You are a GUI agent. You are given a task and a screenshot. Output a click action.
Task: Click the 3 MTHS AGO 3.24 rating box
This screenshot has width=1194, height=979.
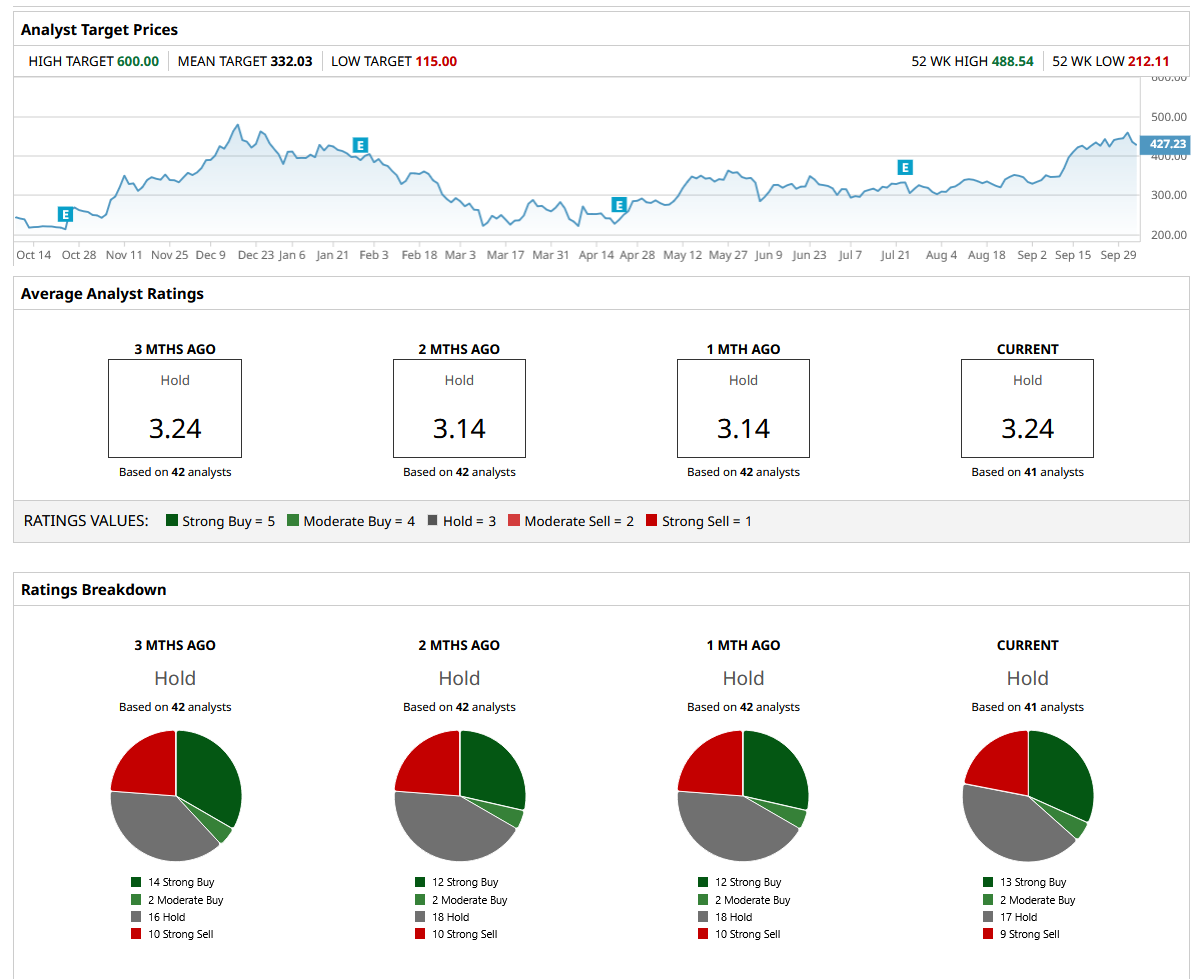pos(175,409)
